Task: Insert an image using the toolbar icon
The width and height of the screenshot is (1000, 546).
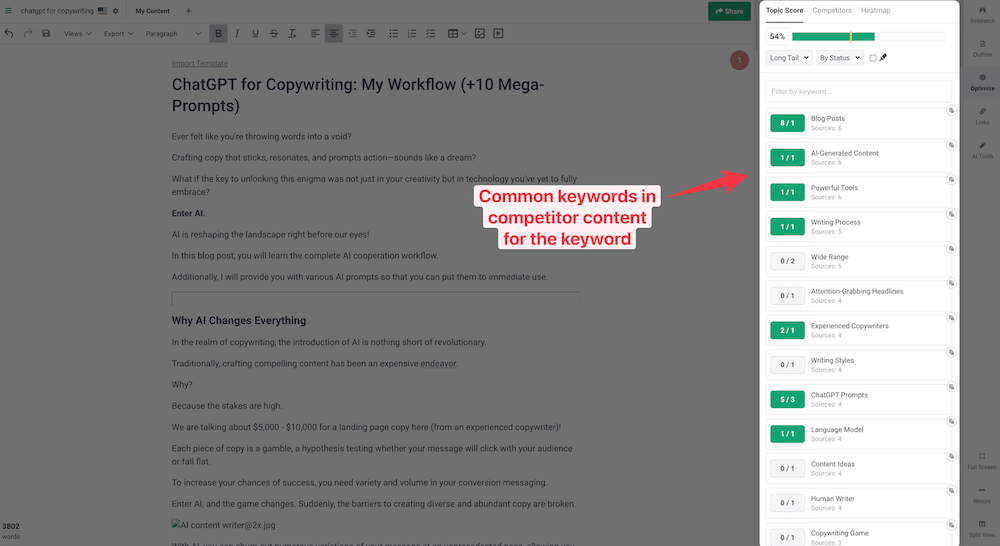Action: [x=480, y=33]
